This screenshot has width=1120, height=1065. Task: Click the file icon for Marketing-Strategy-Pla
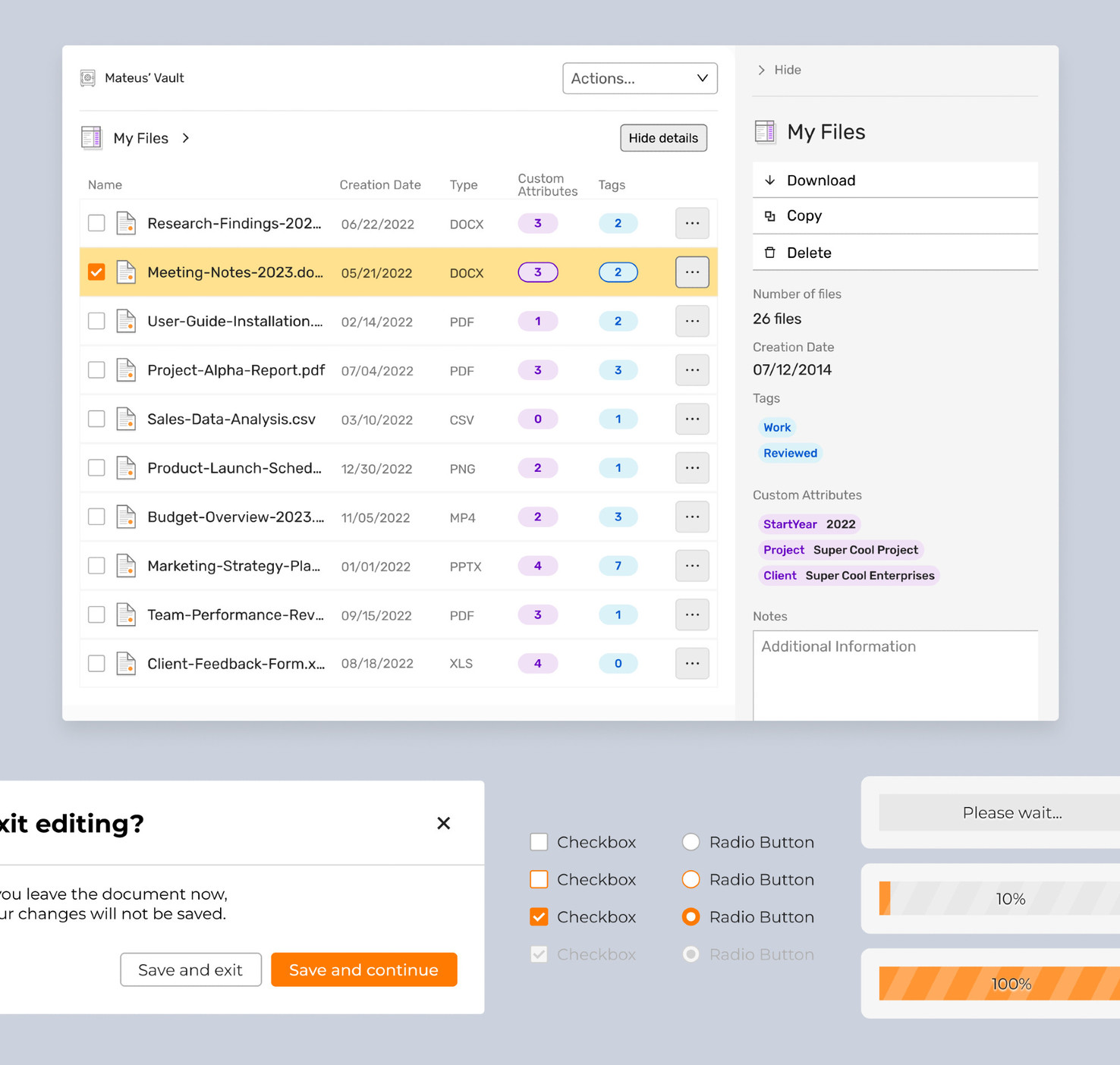(x=126, y=566)
